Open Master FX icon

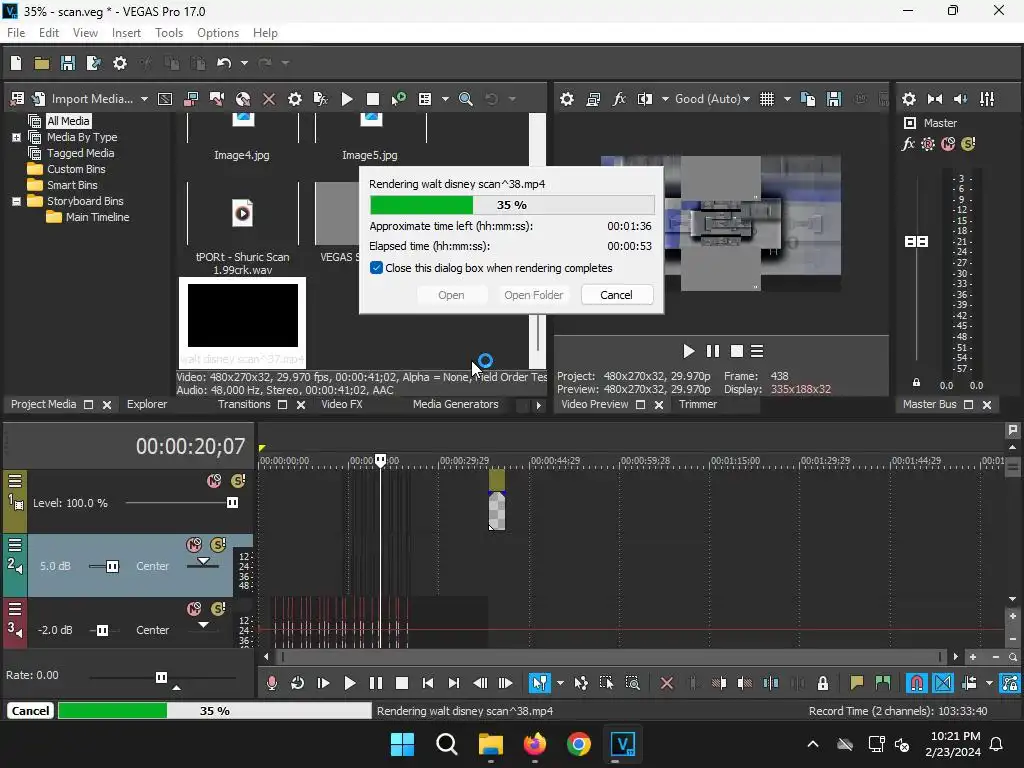coord(908,144)
